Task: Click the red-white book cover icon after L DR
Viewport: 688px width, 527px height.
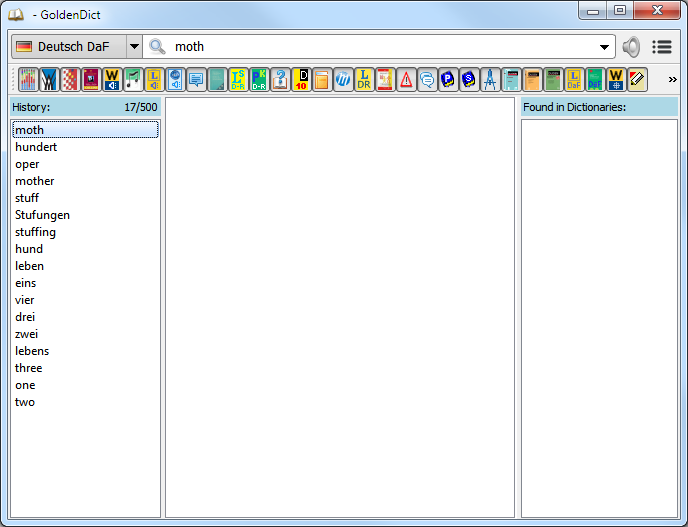Action: [385, 79]
